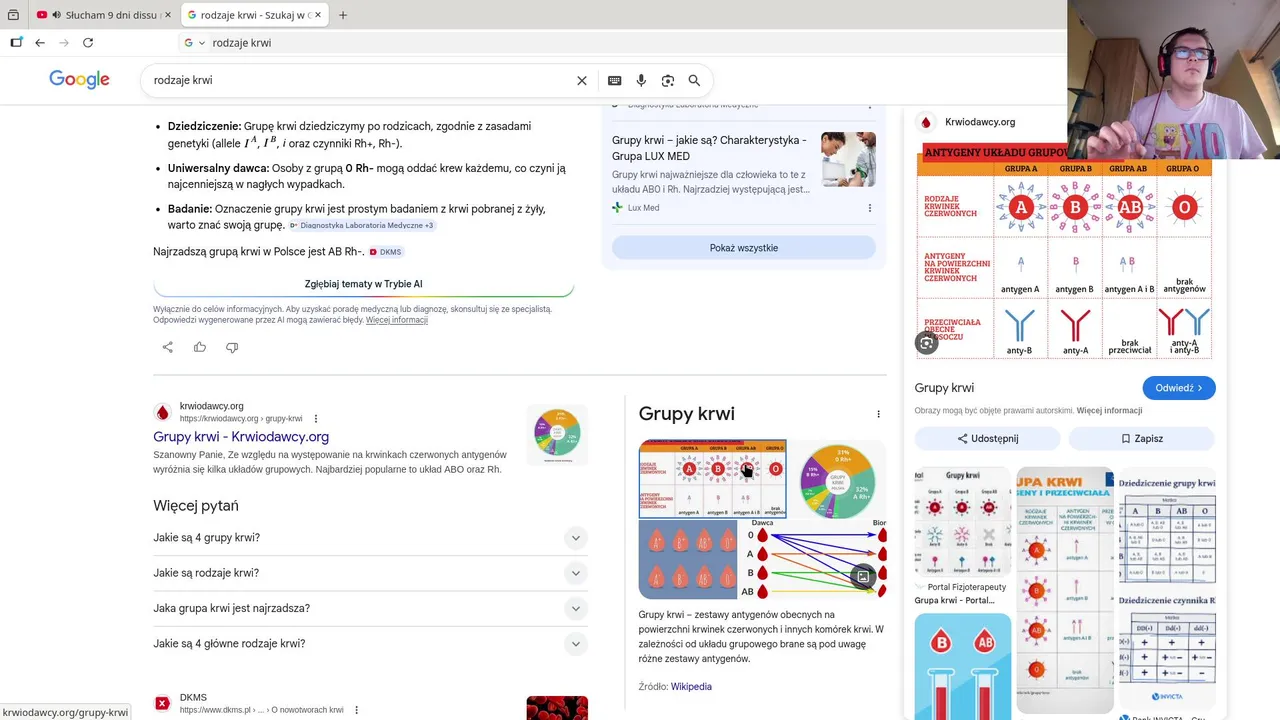Click the DKMS site favicon

[x=162, y=704]
